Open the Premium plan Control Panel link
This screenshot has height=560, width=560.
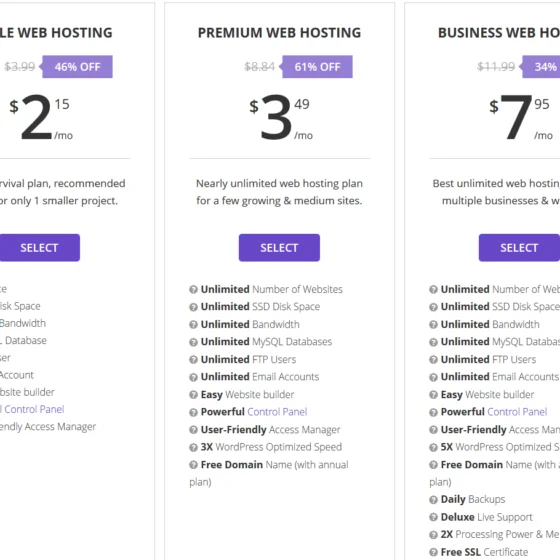coord(277,412)
